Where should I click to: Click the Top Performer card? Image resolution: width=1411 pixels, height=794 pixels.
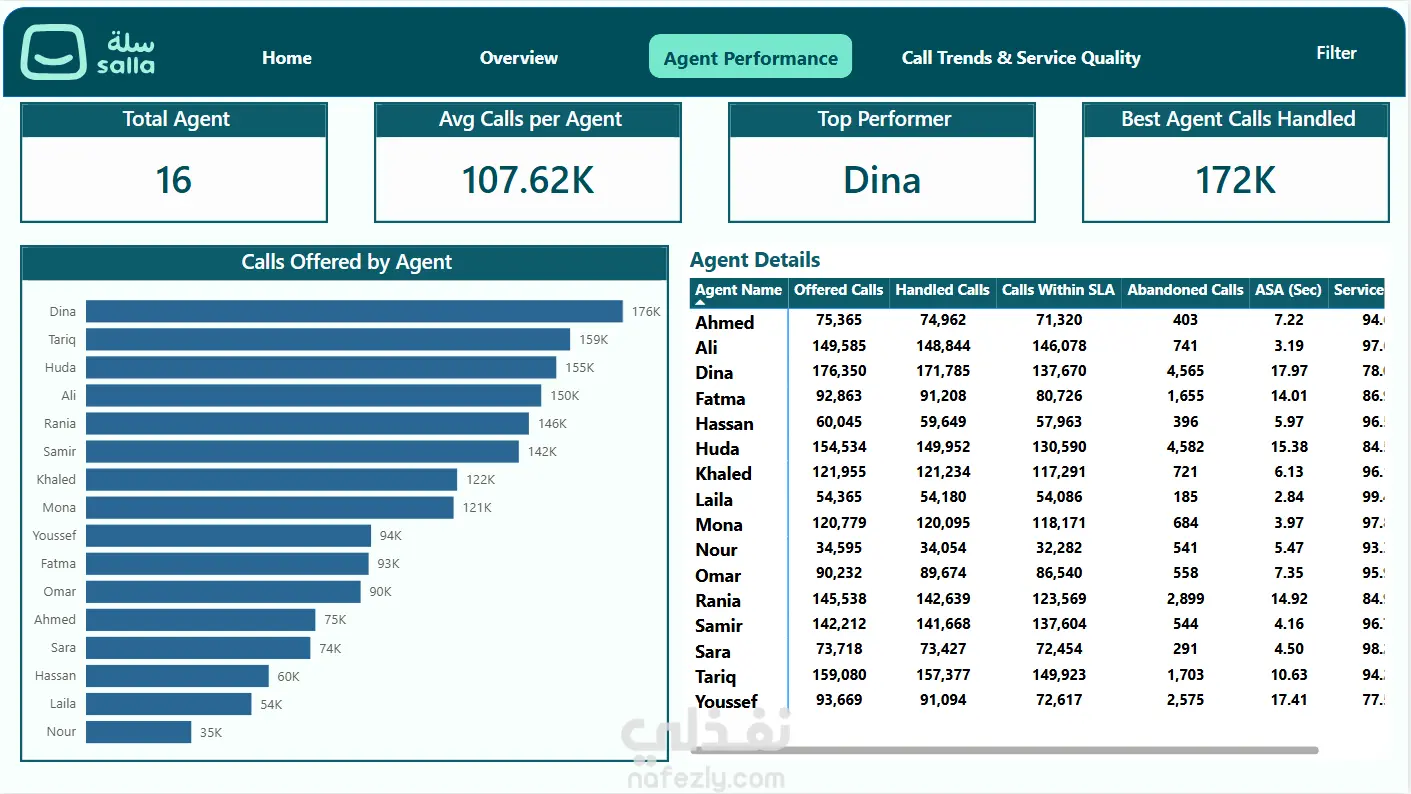click(882, 162)
